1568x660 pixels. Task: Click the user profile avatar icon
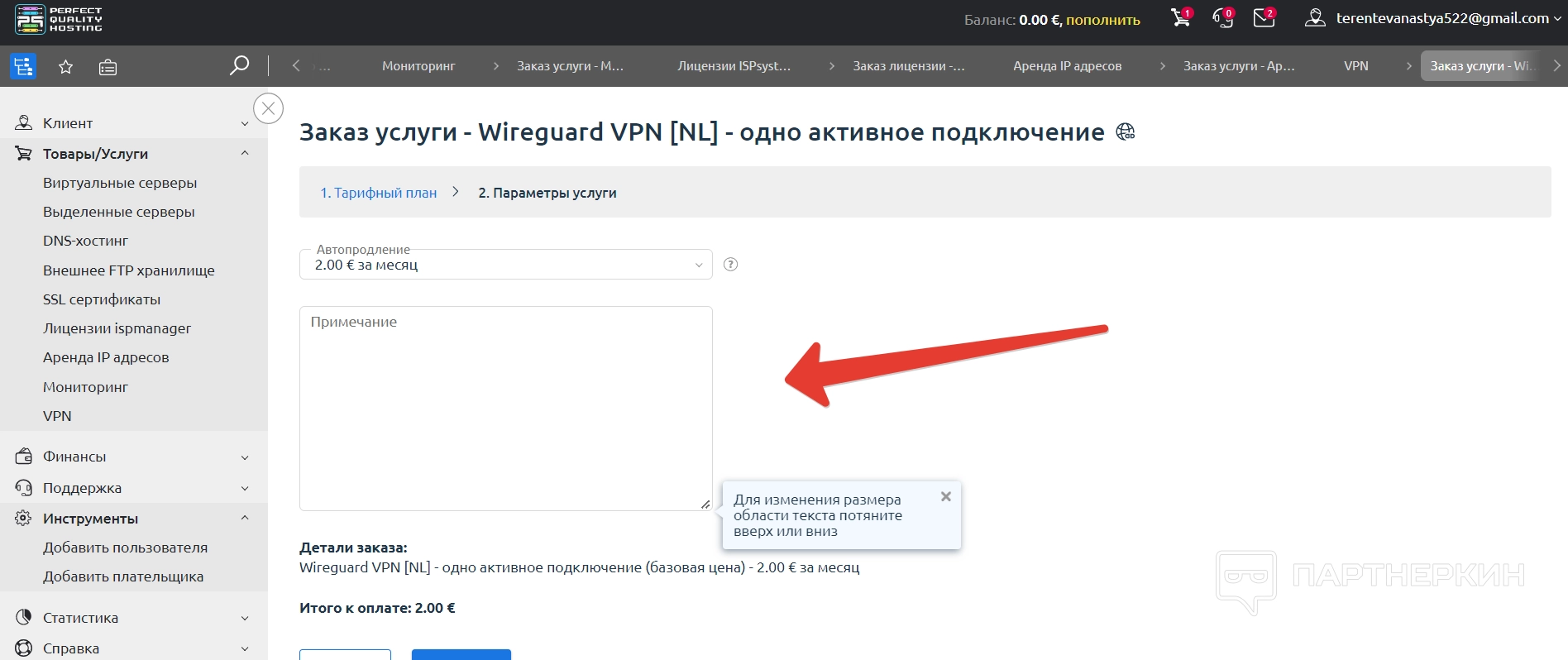coord(1315,17)
